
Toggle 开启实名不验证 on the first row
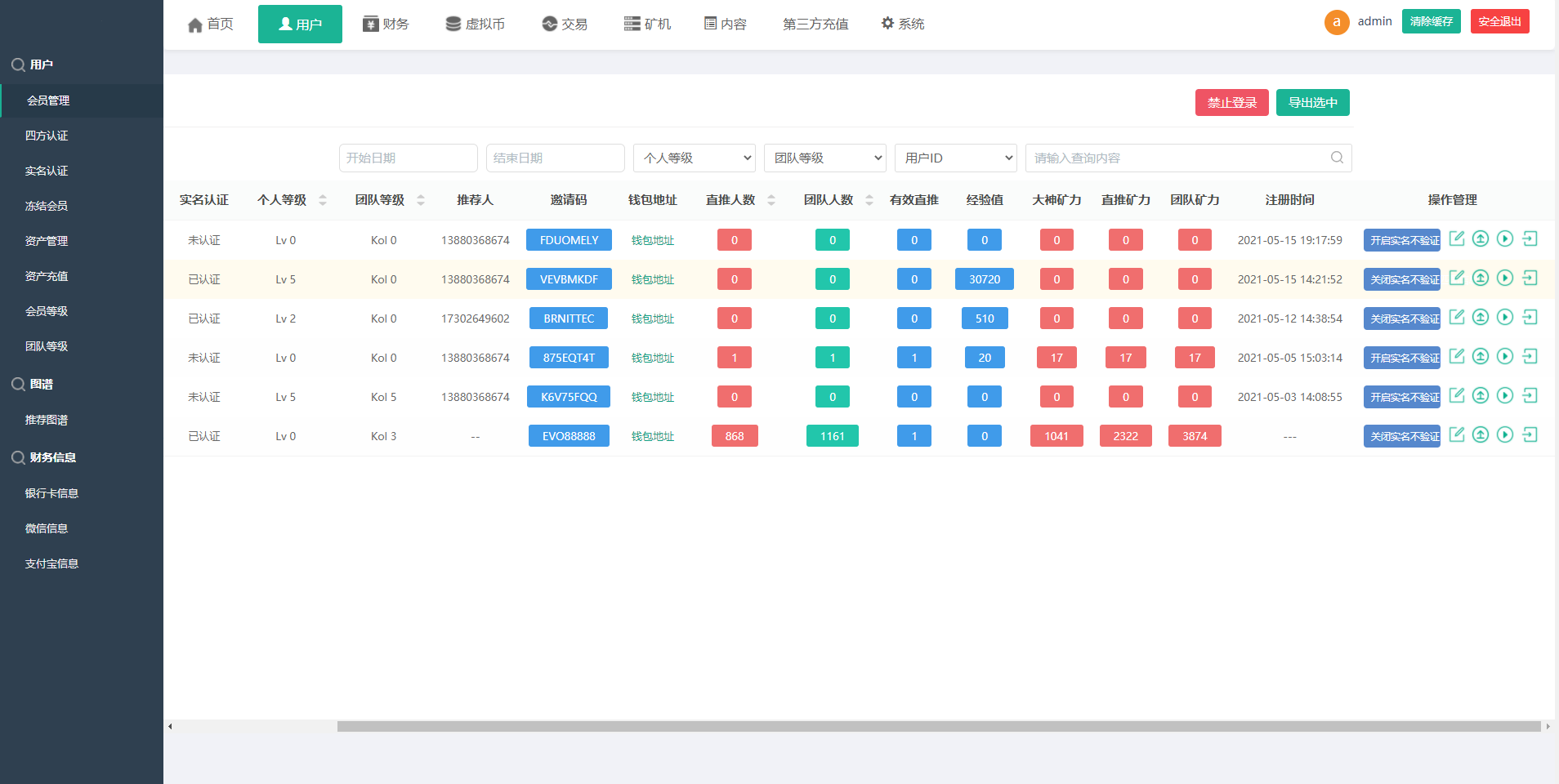(1401, 239)
